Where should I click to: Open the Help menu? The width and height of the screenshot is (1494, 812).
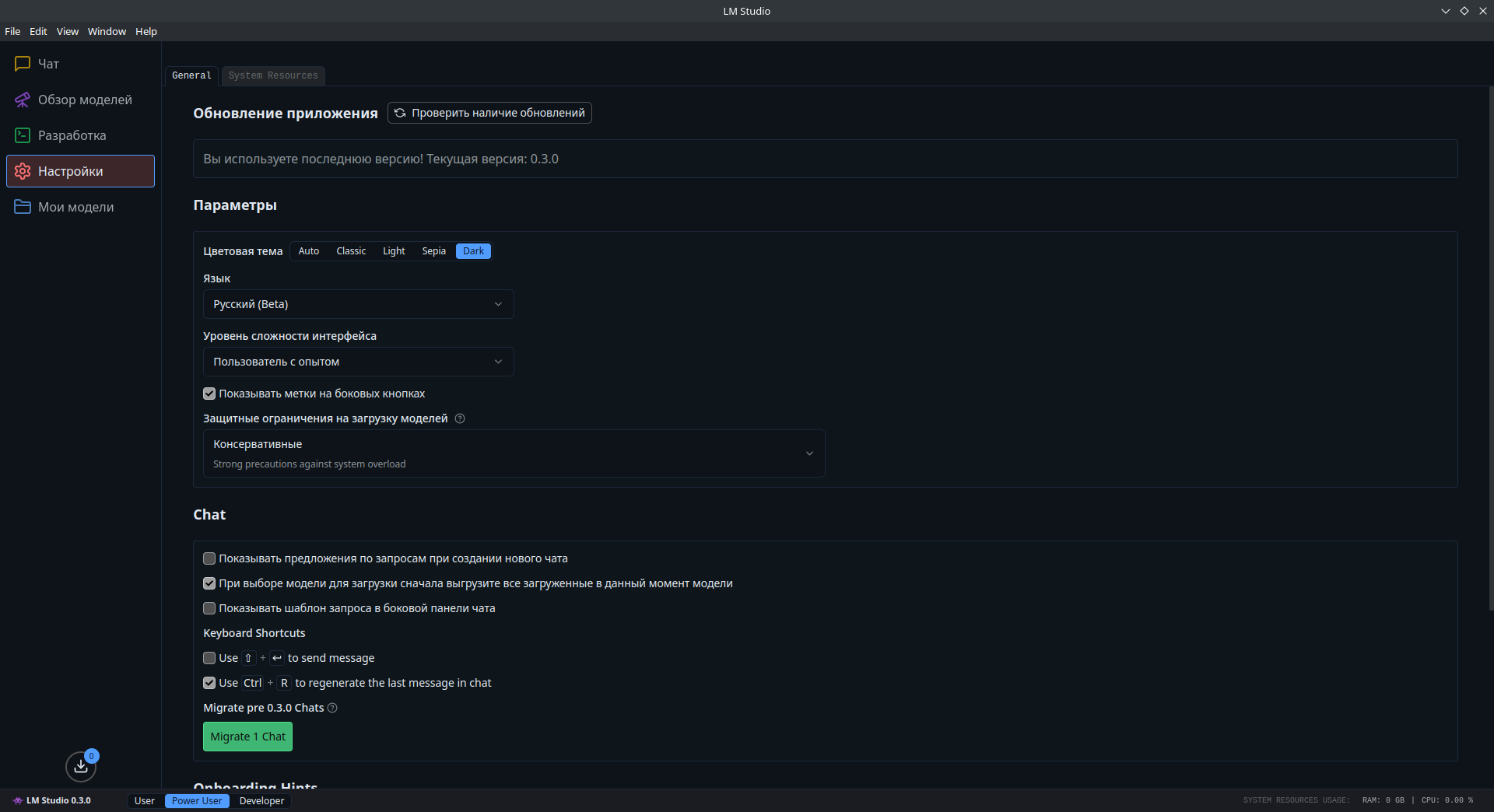click(x=146, y=31)
